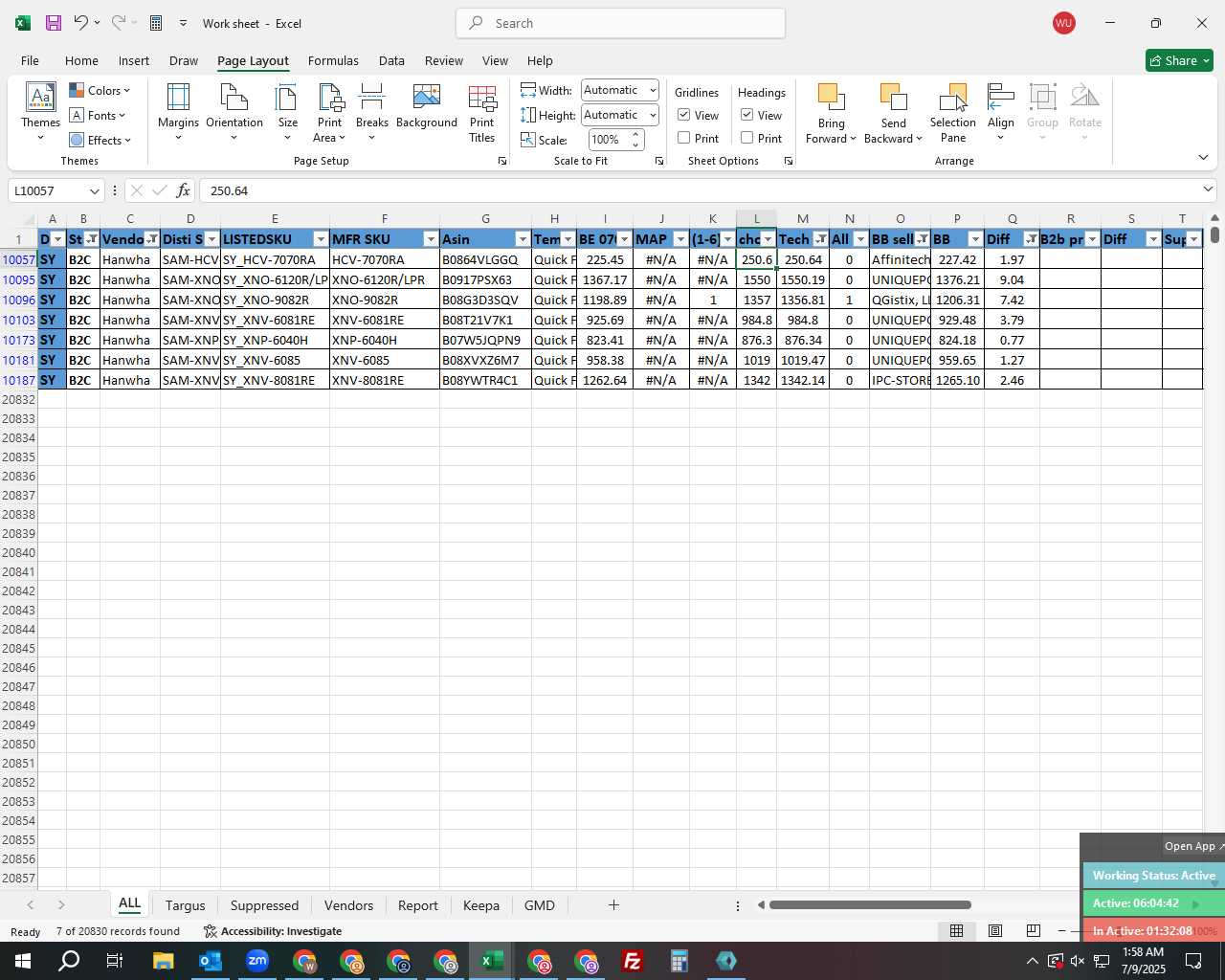Open the Orientation menu
This screenshot has height=980, width=1225.
[234, 113]
